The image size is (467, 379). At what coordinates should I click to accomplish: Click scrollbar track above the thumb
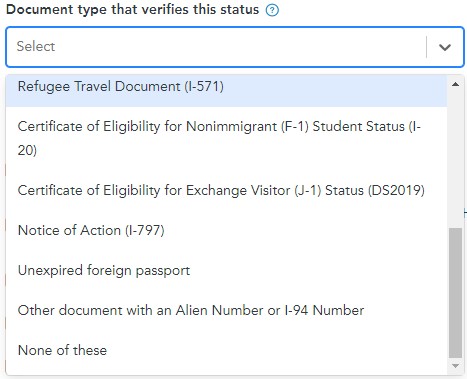click(455, 159)
